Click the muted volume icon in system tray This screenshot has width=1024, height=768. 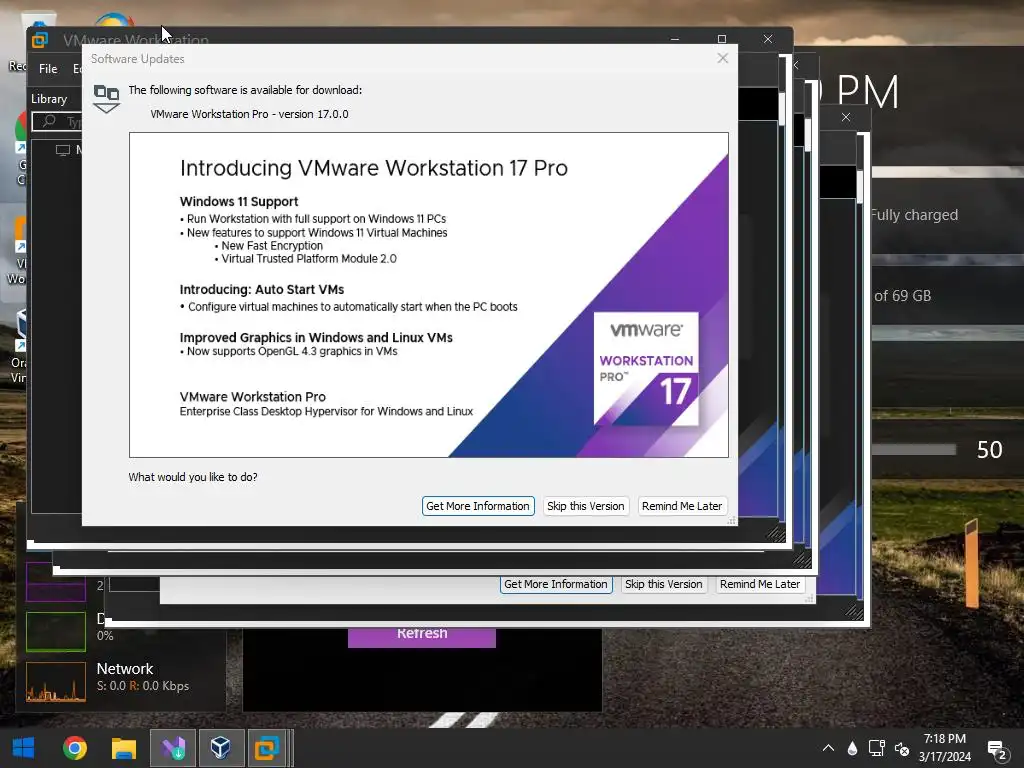point(902,749)
